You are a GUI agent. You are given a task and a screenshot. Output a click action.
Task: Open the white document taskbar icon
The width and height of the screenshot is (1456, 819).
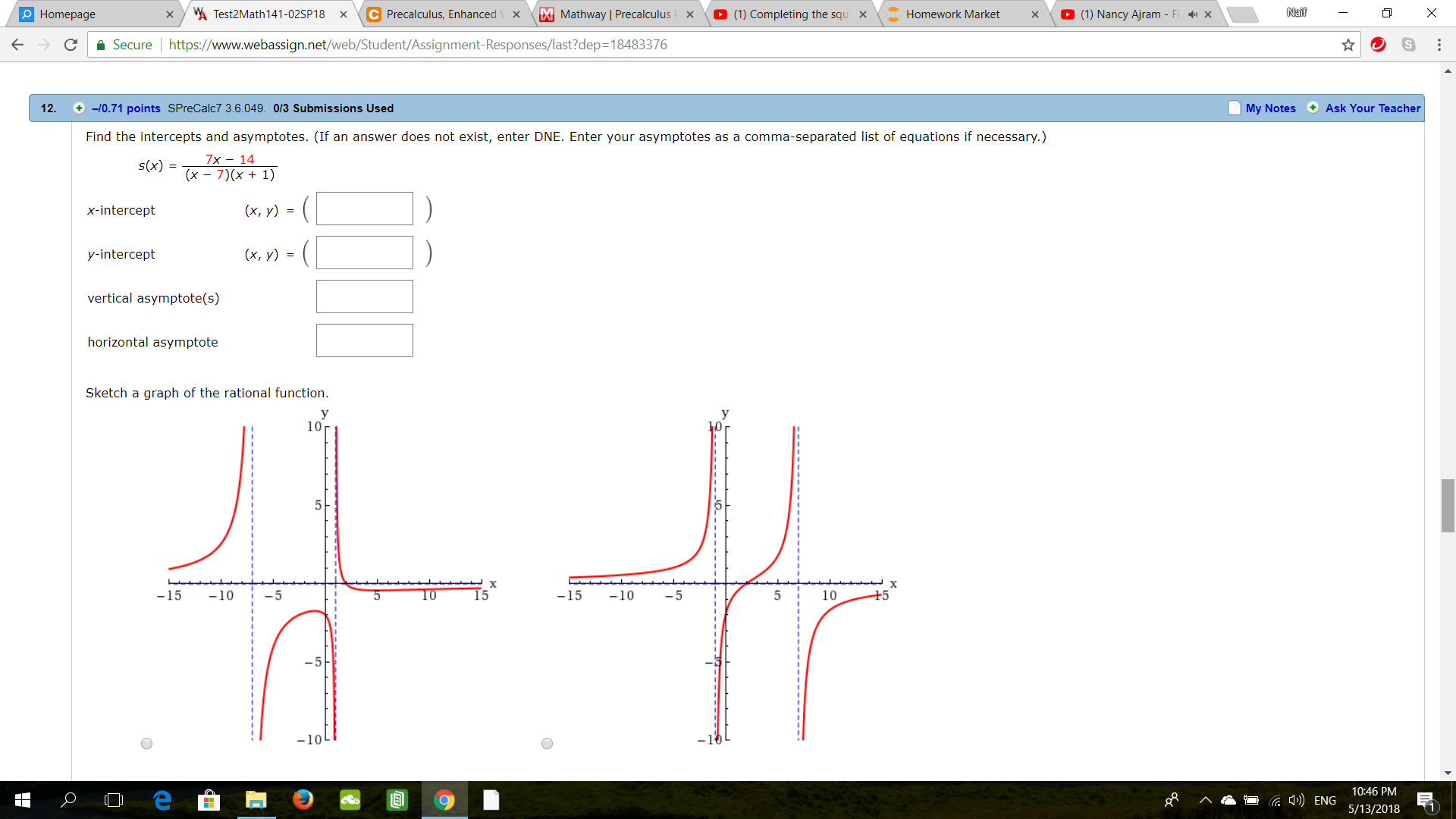pos(491,800)
